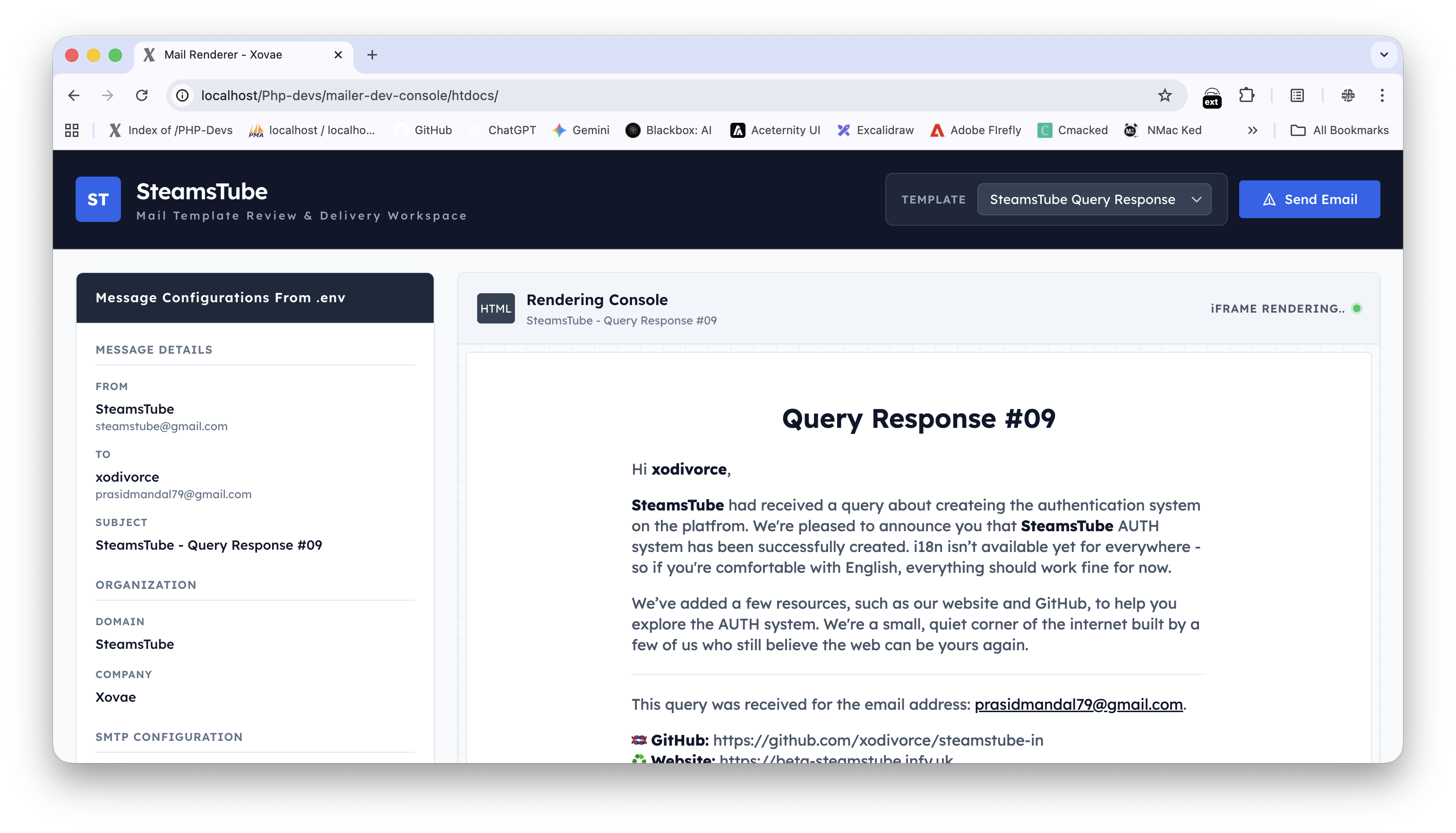The image size is (1456, 833).
Task: Open the tab search chevron at top right
Action: coord(1385,55)
